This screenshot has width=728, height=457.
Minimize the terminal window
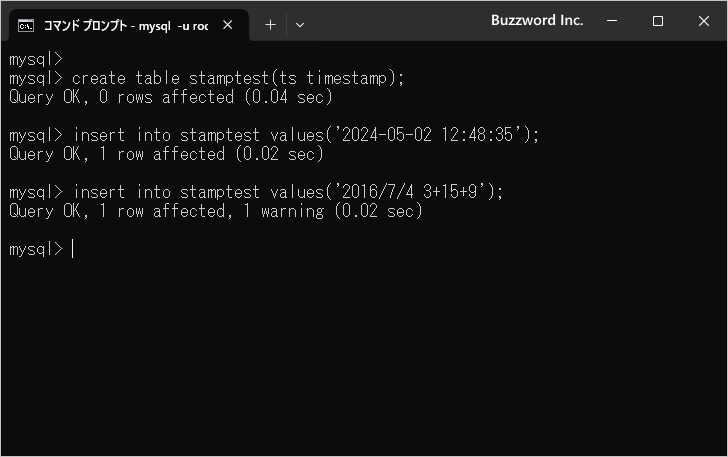[x=612, y=20]
